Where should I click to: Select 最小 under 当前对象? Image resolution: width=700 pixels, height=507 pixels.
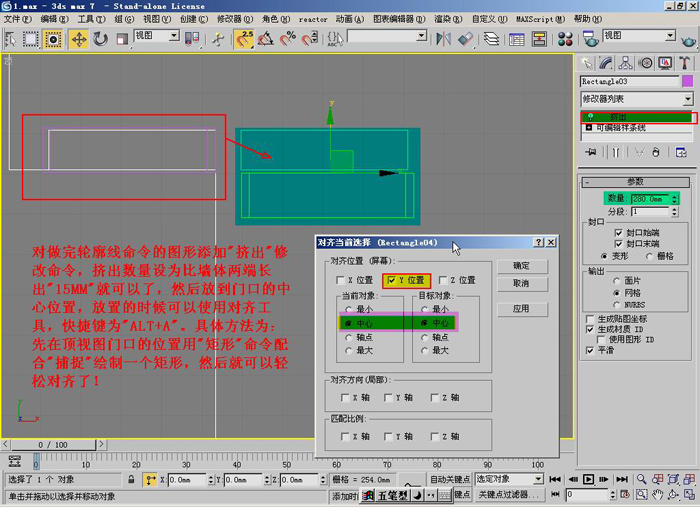(349, 309)
